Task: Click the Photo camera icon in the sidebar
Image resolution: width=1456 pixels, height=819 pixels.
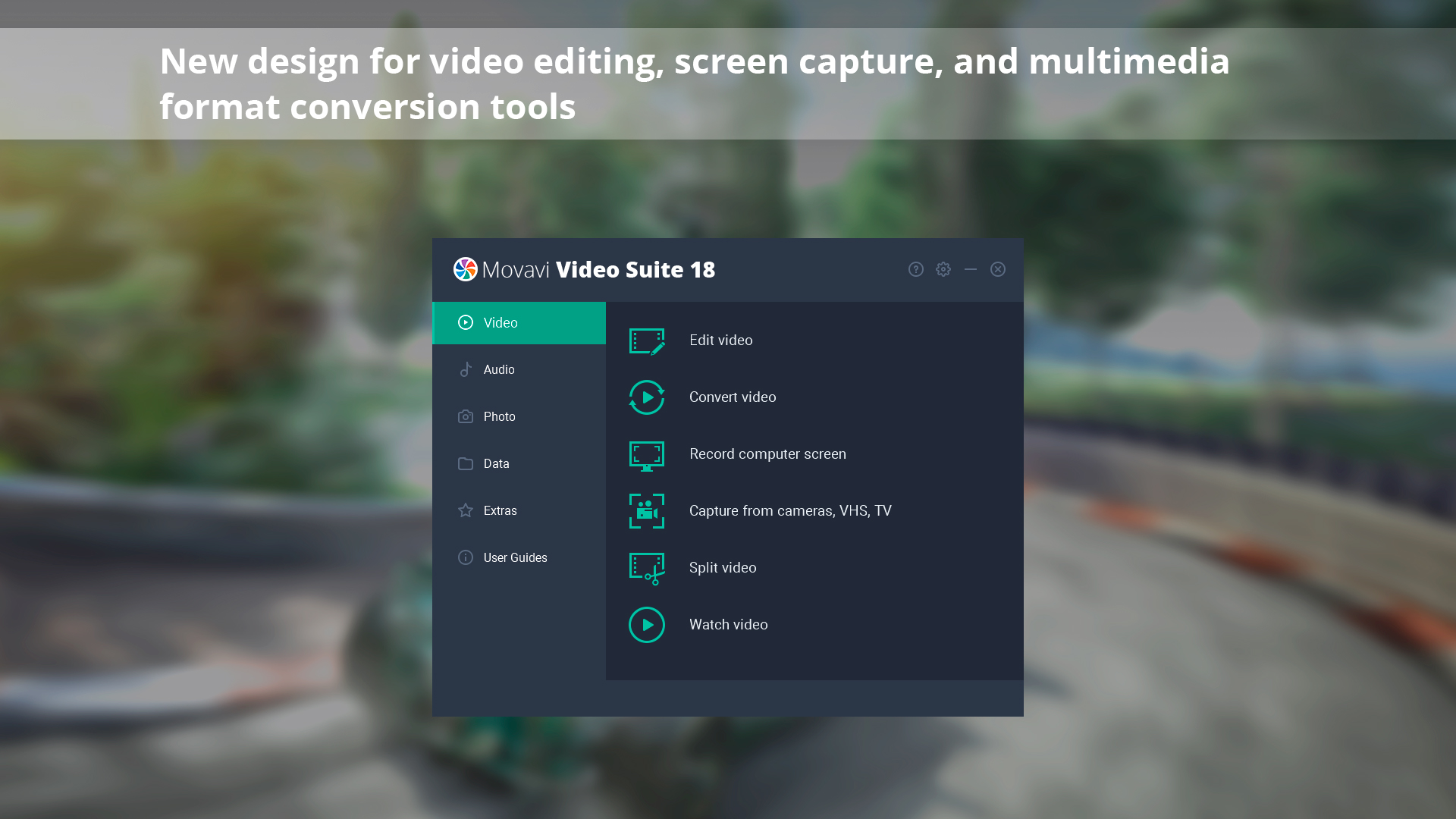Action: tap(465, 416)
